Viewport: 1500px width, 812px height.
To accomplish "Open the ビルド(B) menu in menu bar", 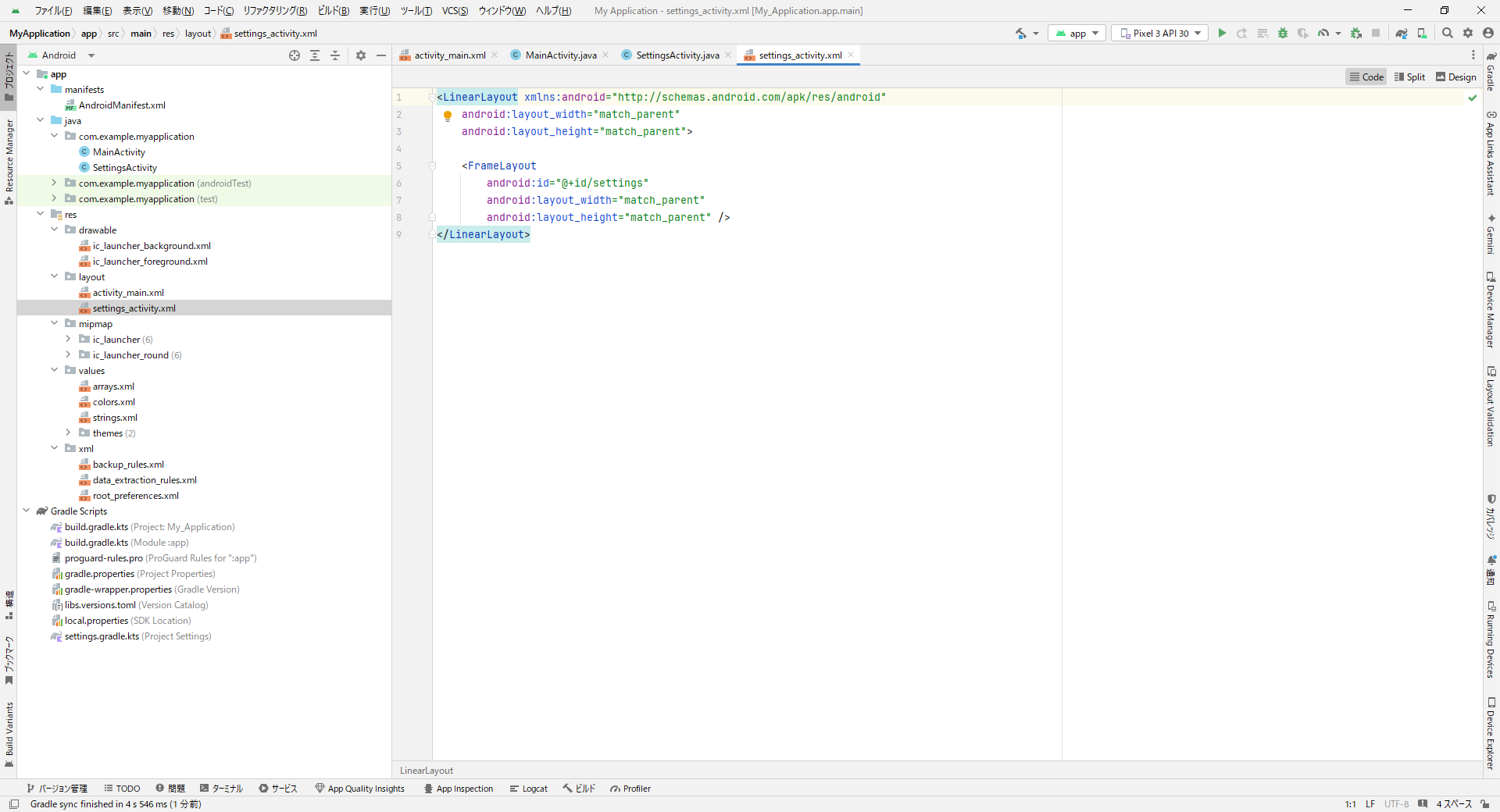I will point(334,11).
